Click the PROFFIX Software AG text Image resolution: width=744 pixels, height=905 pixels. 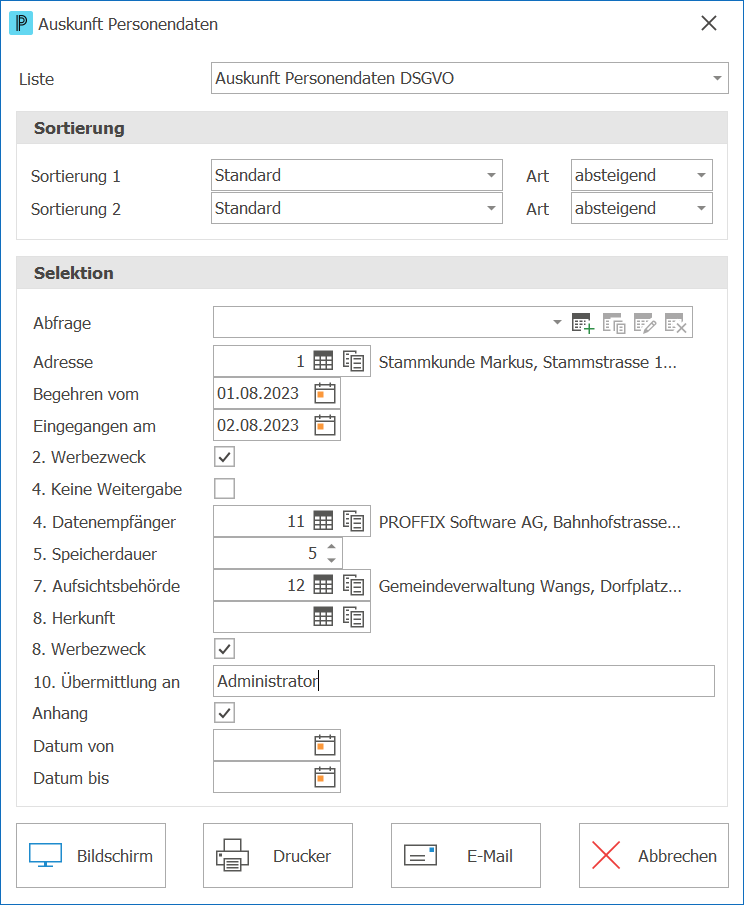pos(529,522)
